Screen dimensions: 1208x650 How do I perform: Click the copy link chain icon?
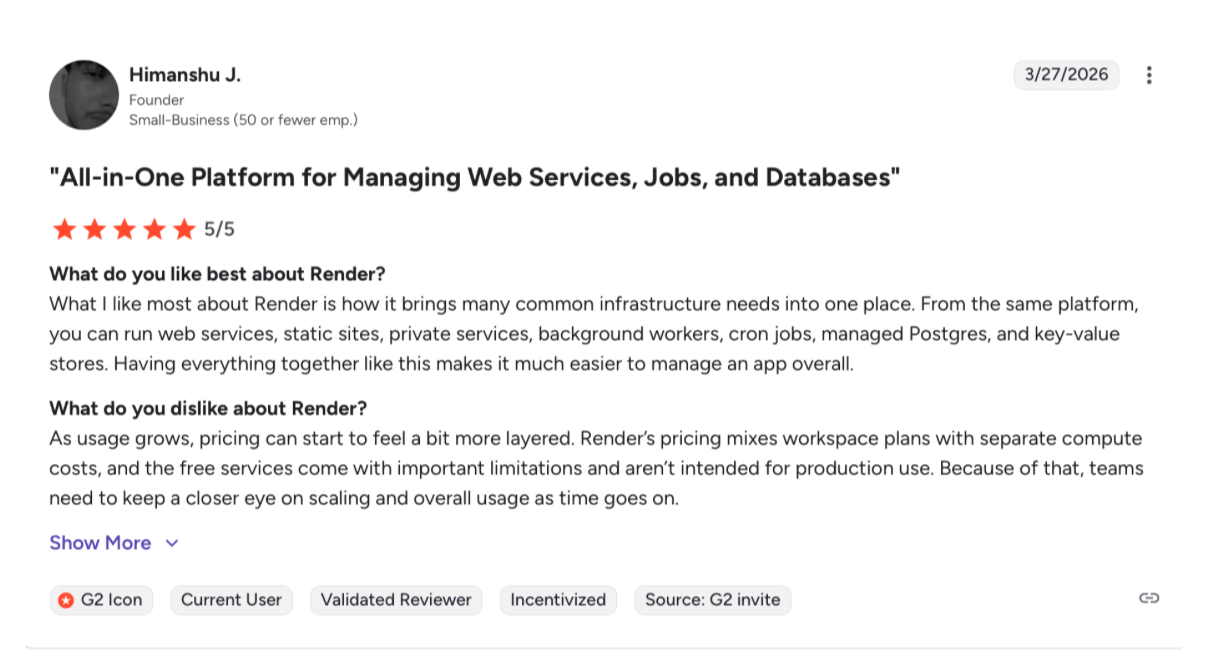tap(1149, 598)
